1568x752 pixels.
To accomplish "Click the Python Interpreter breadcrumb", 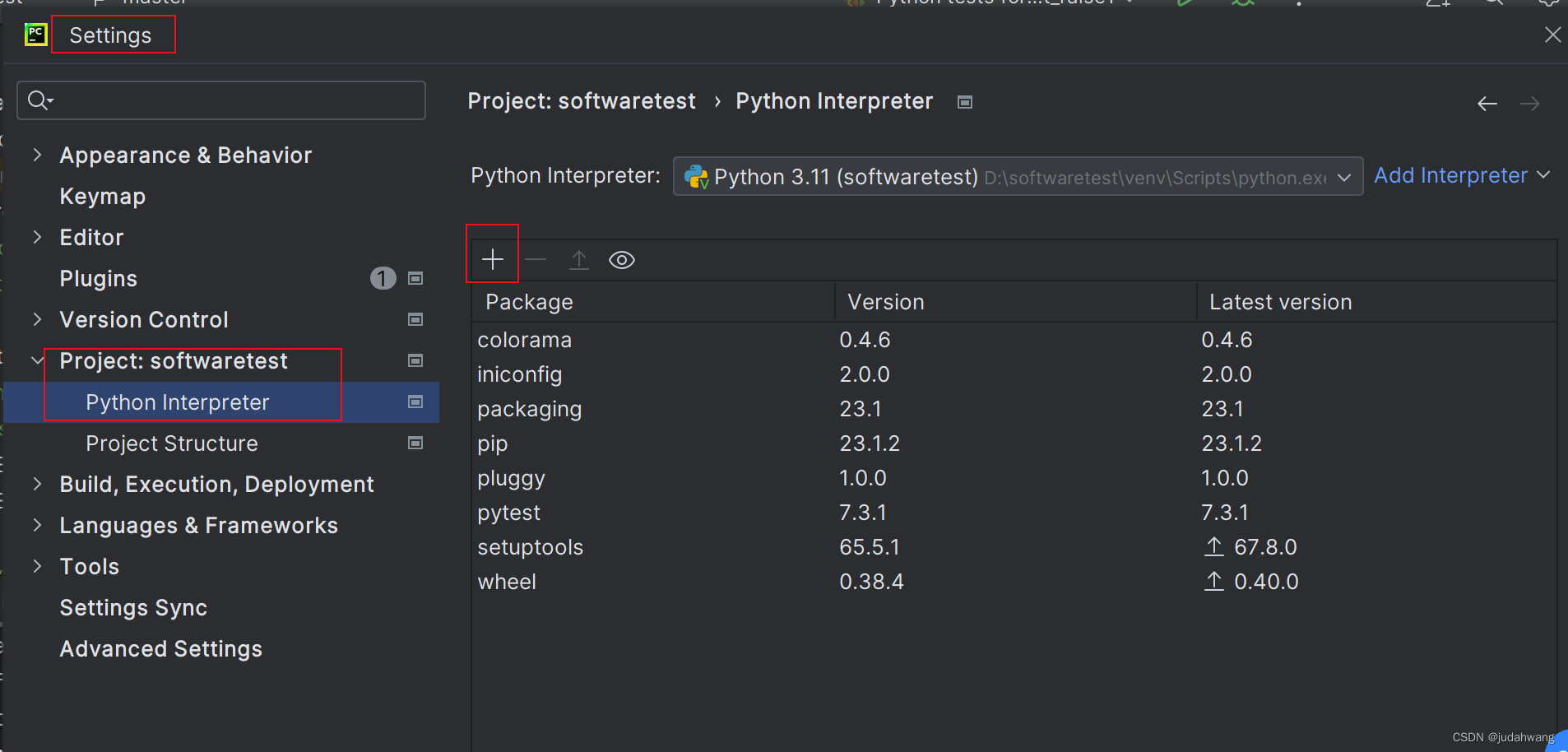I will tap(833, 100).
